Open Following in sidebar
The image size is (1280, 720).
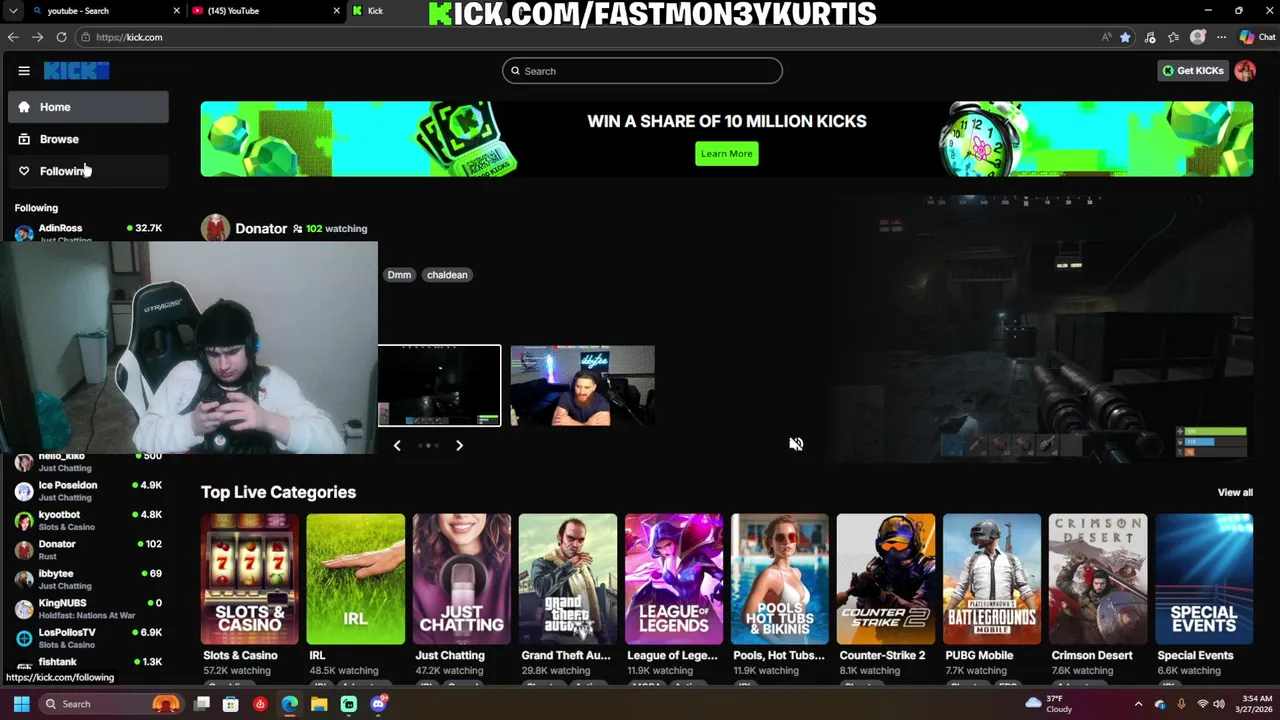[88, 171]
